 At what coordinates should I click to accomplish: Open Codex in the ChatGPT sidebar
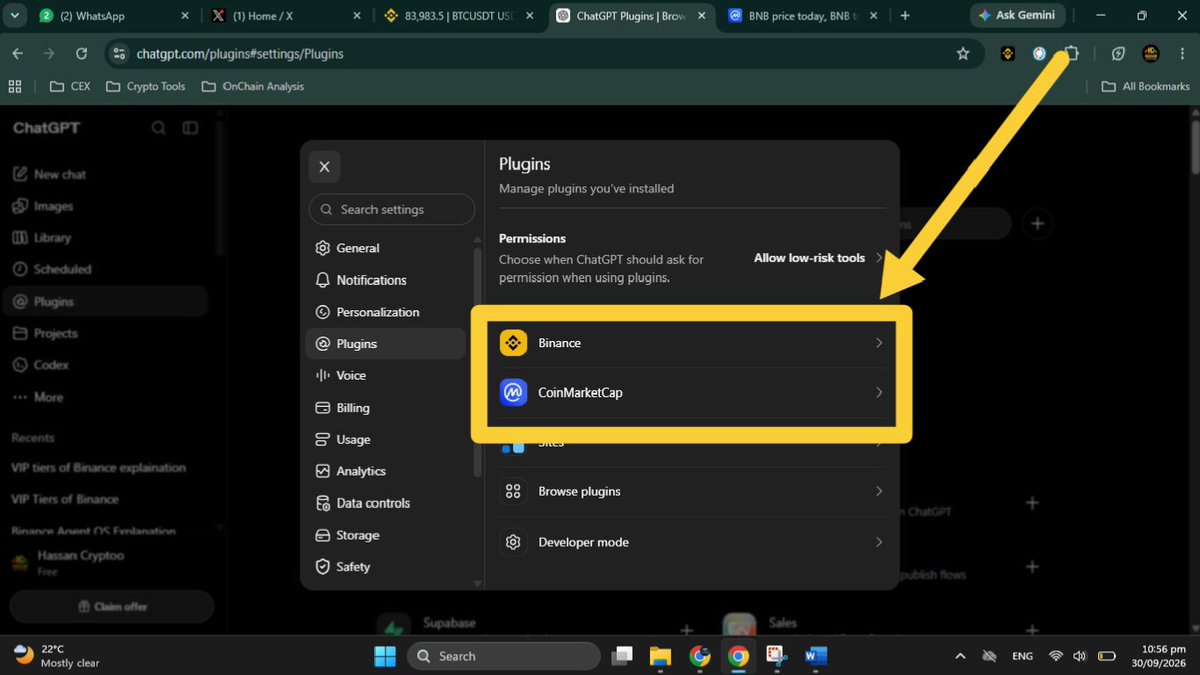tap(106, 365)
